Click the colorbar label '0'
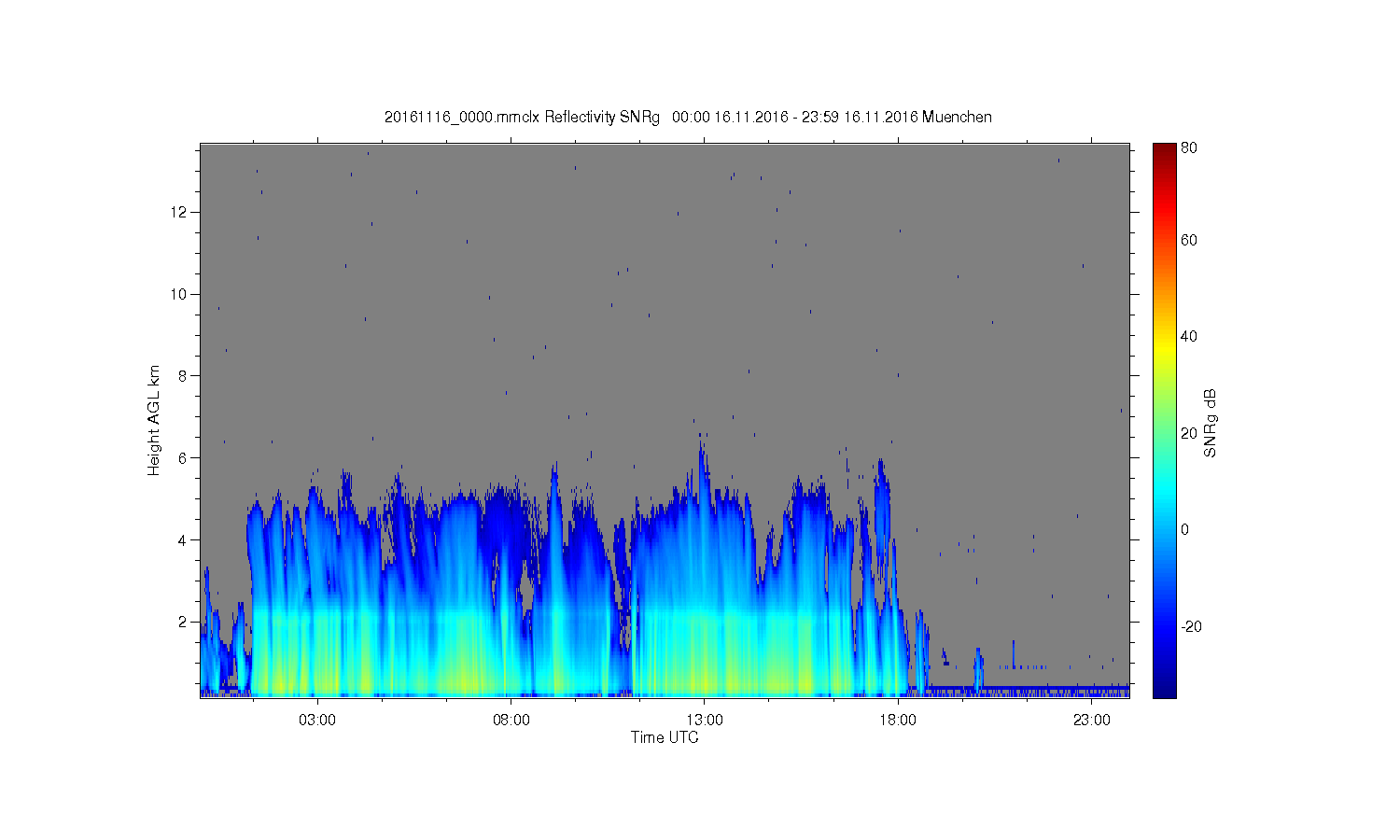The image size is (1400, 840). (x=1184, y=529)
